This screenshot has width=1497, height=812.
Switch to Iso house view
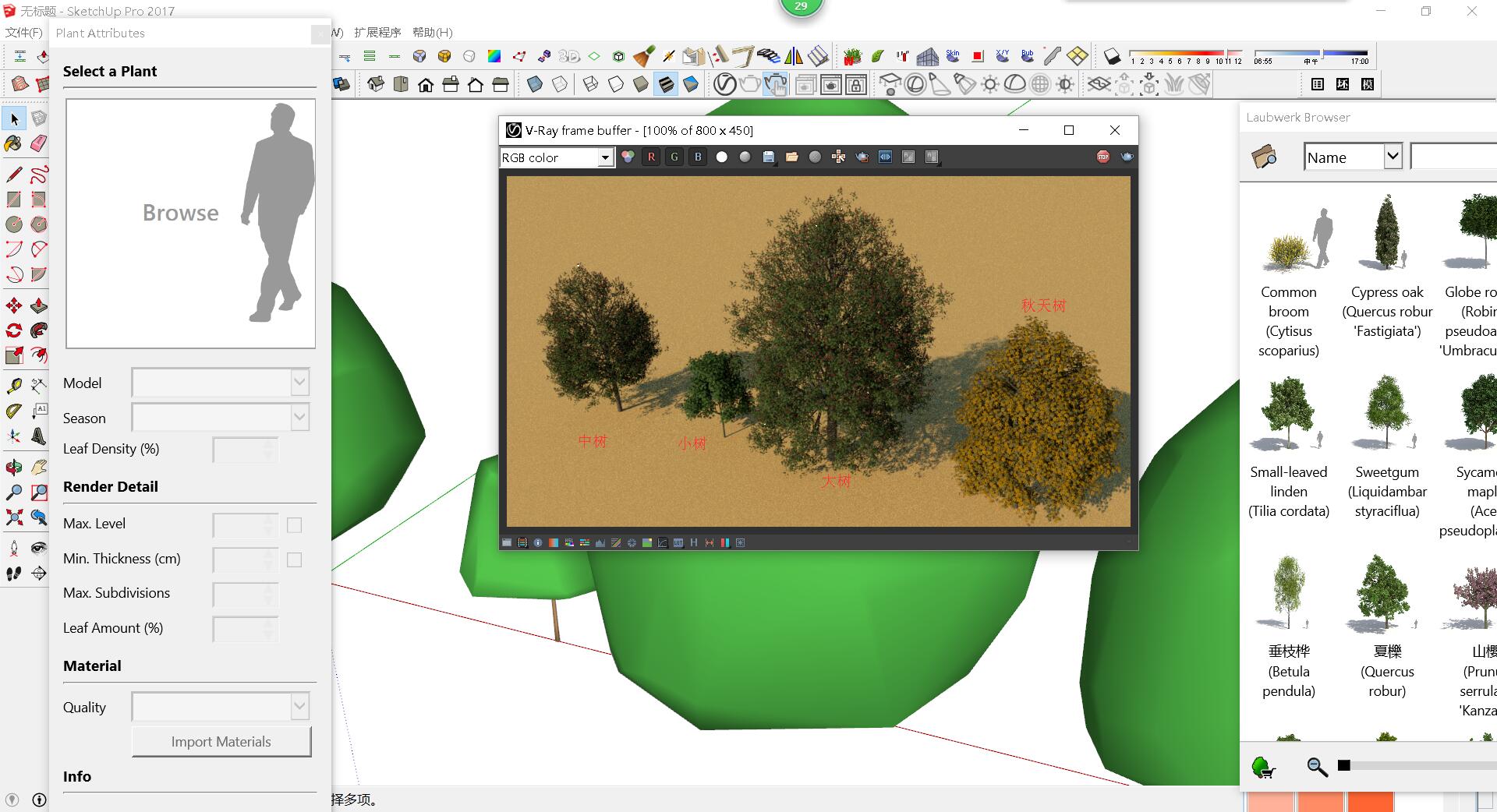tap(376, 84)
